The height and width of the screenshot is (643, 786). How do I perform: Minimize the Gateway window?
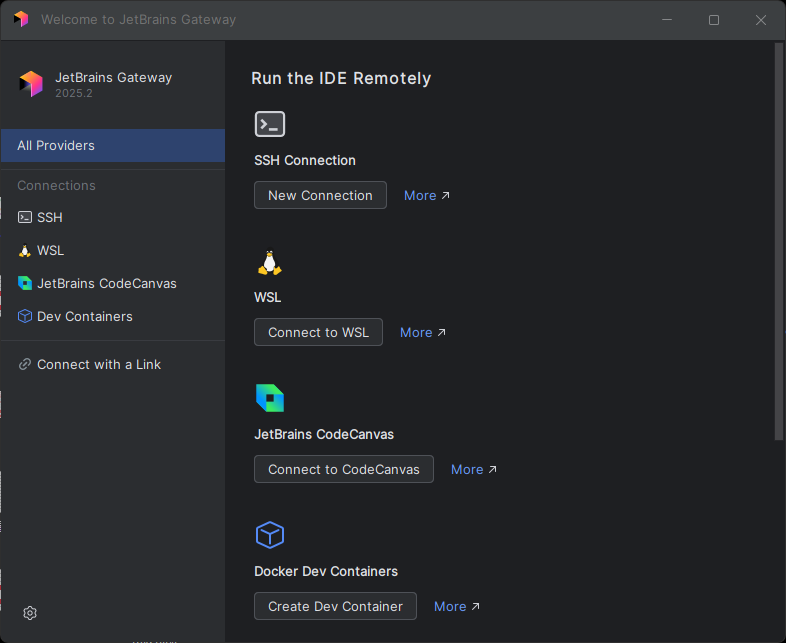[667, 20]
